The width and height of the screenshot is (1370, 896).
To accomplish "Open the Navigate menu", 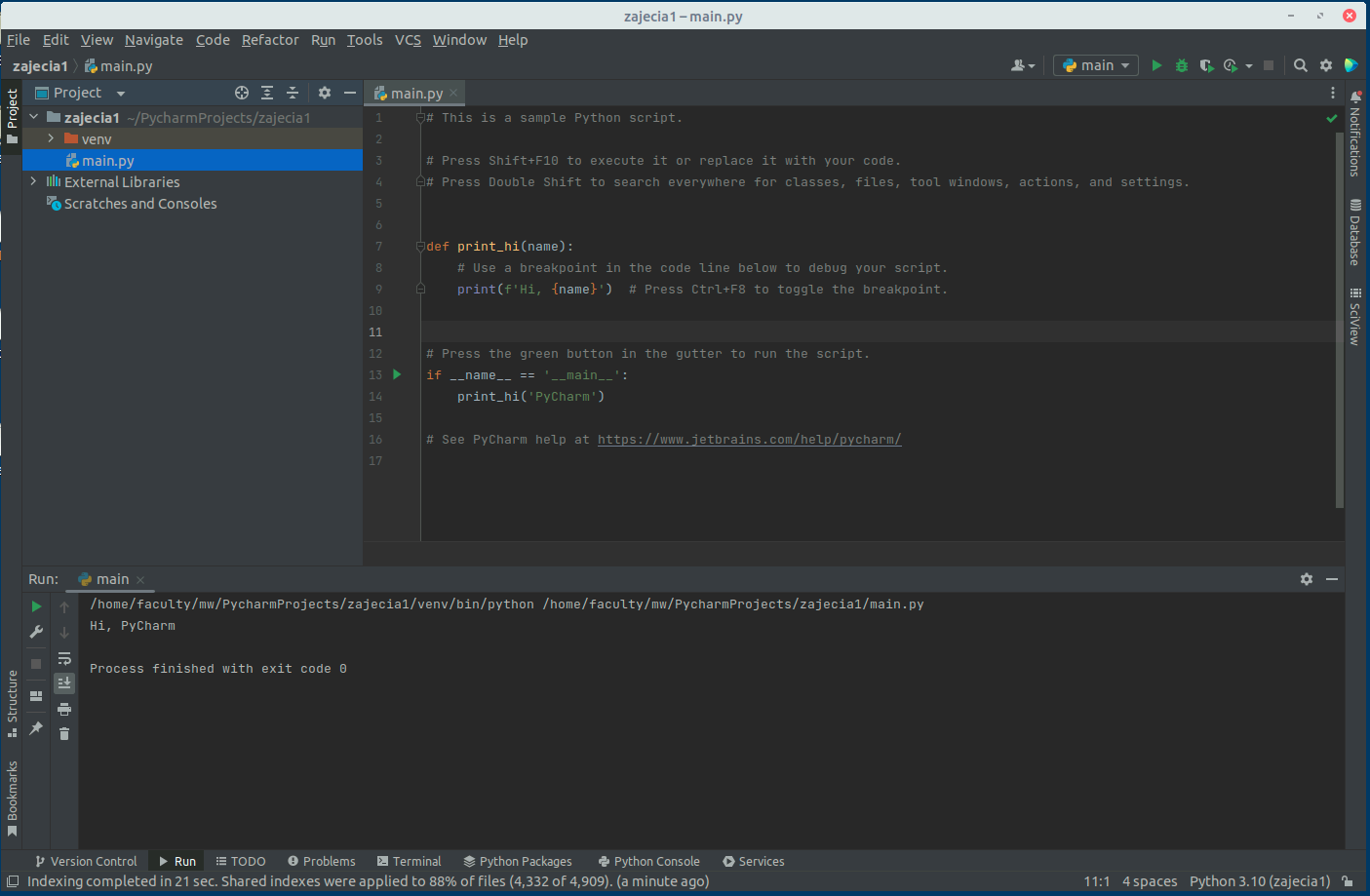I will (x=154, y=40).
